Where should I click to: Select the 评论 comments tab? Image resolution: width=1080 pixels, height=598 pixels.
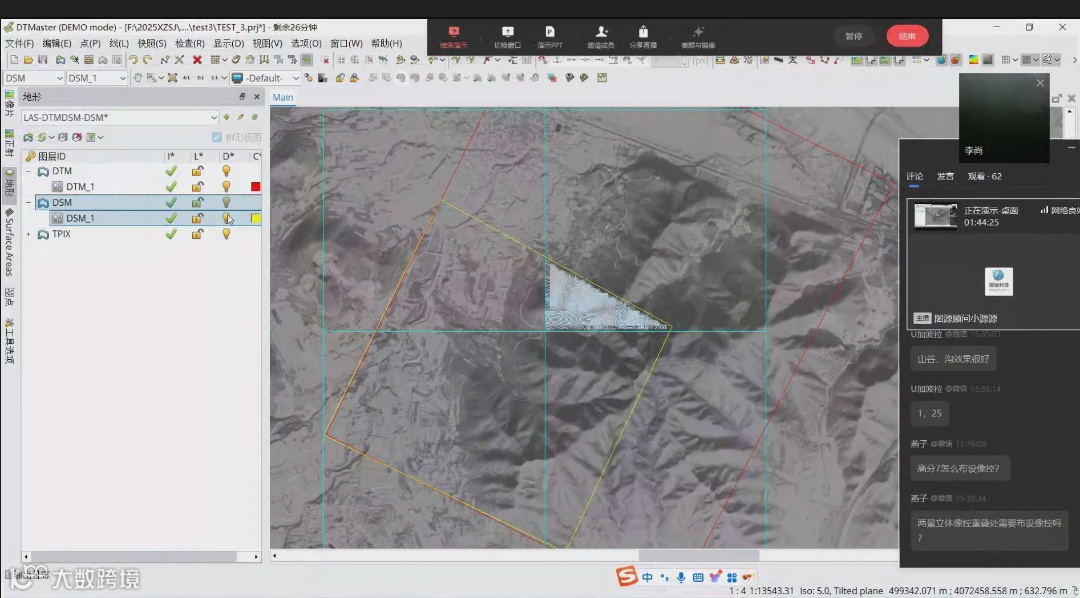tap(914, 176)
